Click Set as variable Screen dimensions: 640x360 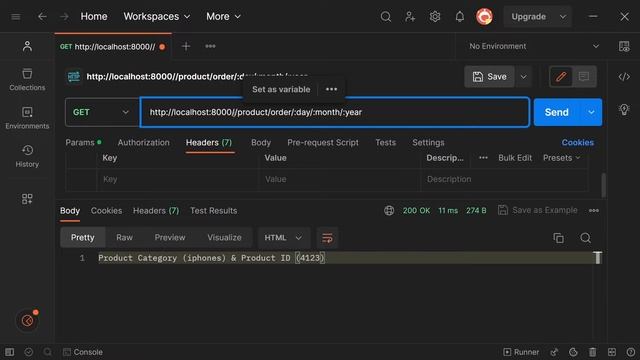281,89
